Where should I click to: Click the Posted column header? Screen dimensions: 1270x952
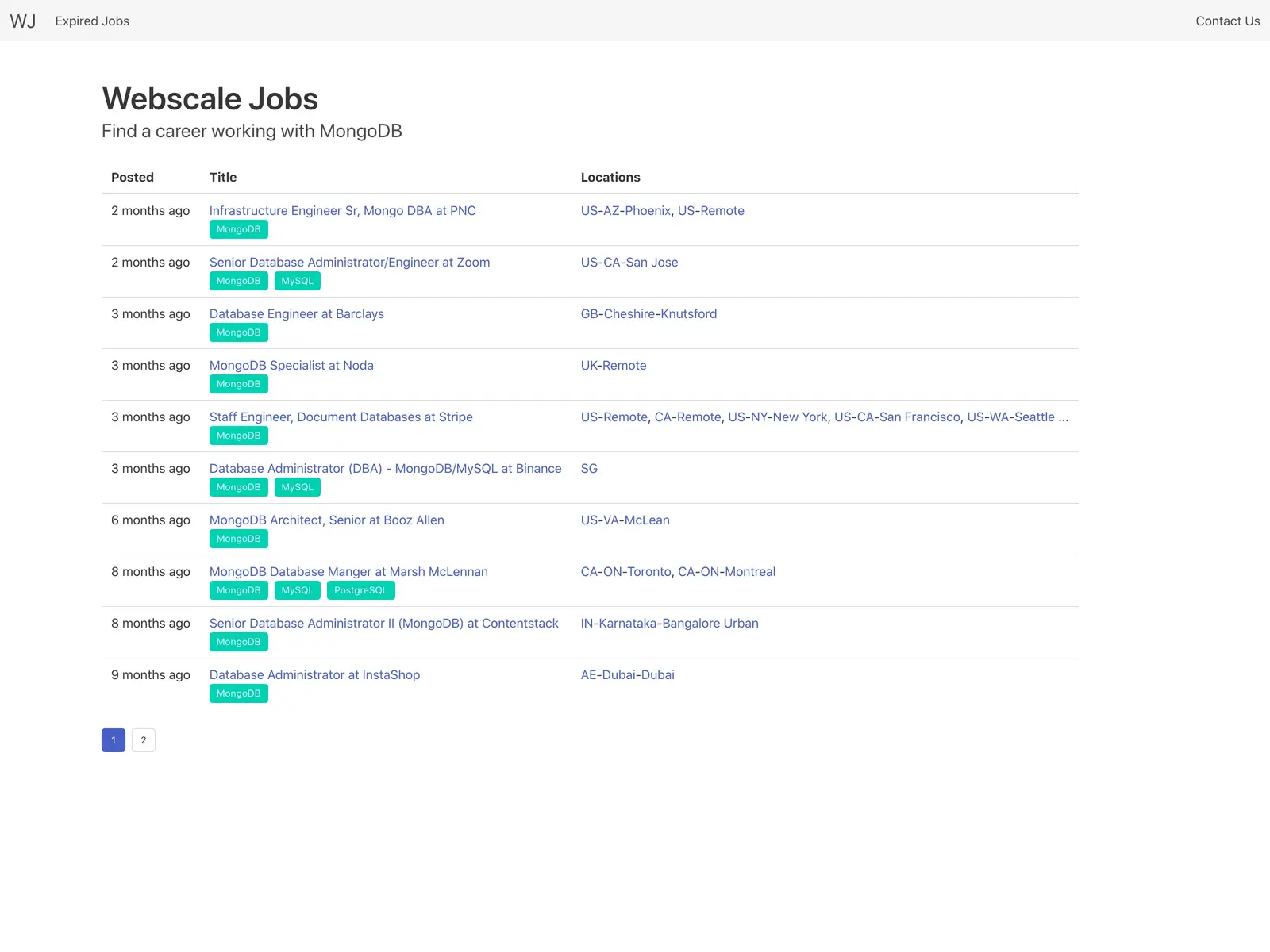pyautogui.click(x=133, y=177)
